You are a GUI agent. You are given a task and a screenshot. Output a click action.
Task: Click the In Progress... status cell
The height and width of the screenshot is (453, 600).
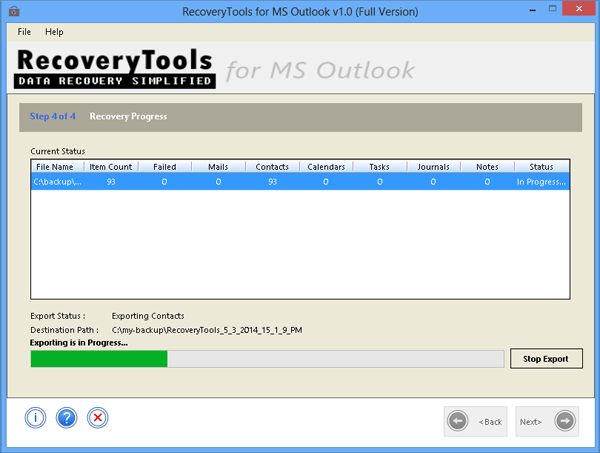point(541,182)
